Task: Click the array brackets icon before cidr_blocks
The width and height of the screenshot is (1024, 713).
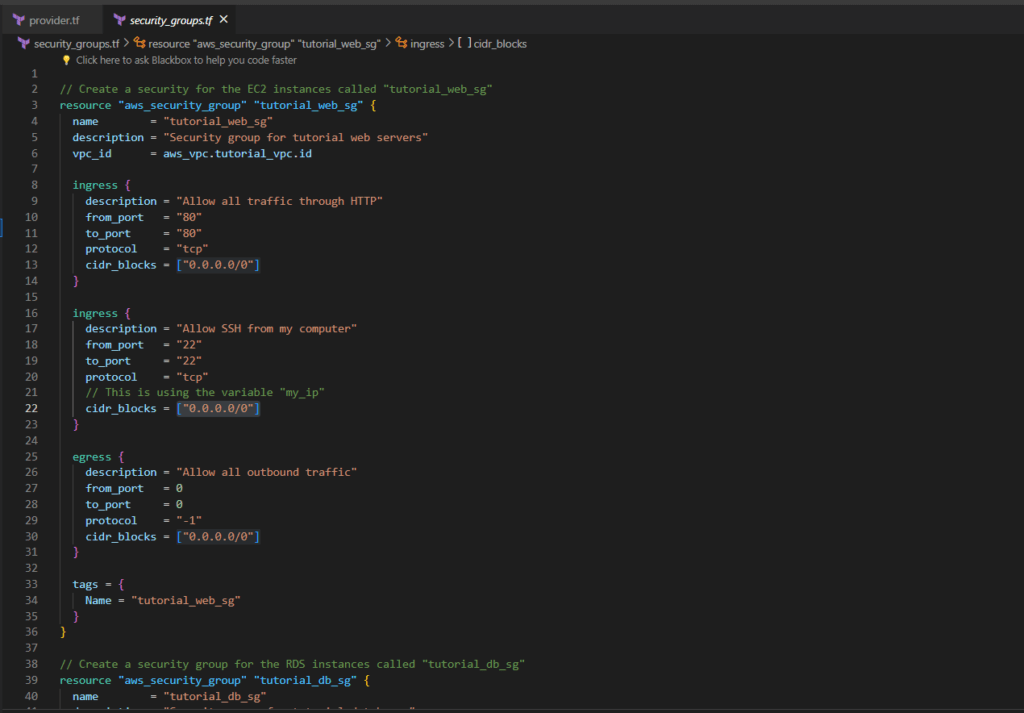Action: [465, 44]
